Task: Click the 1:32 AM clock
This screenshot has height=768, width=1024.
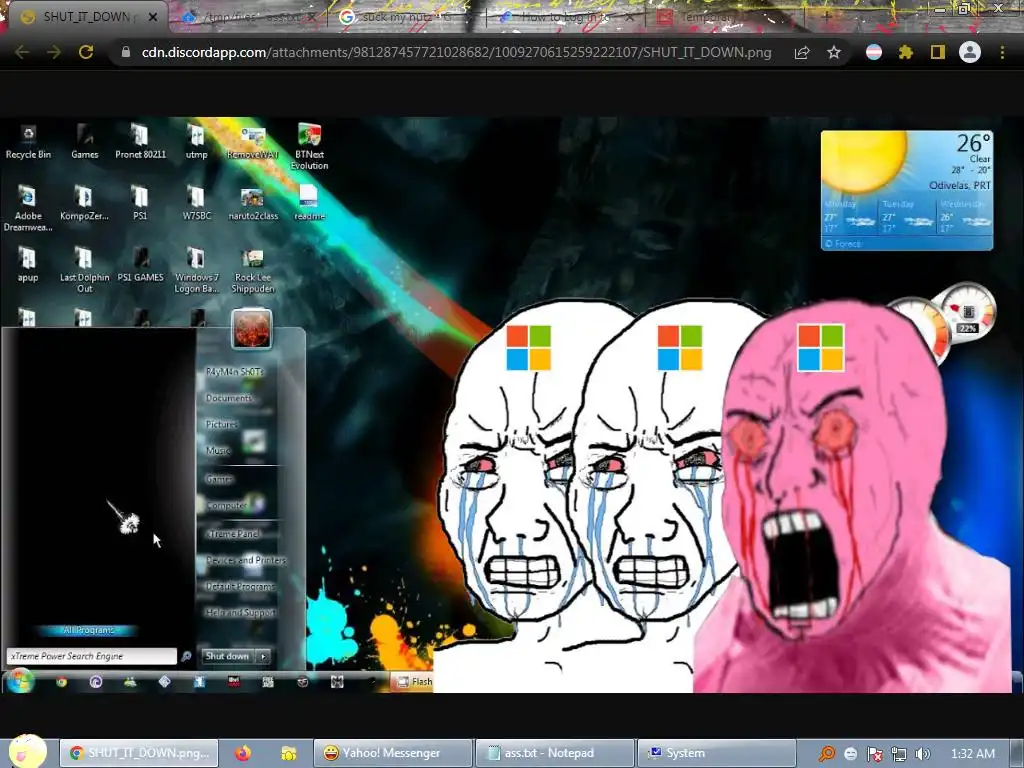Action: pyautogui.click(x=973, y=753)
